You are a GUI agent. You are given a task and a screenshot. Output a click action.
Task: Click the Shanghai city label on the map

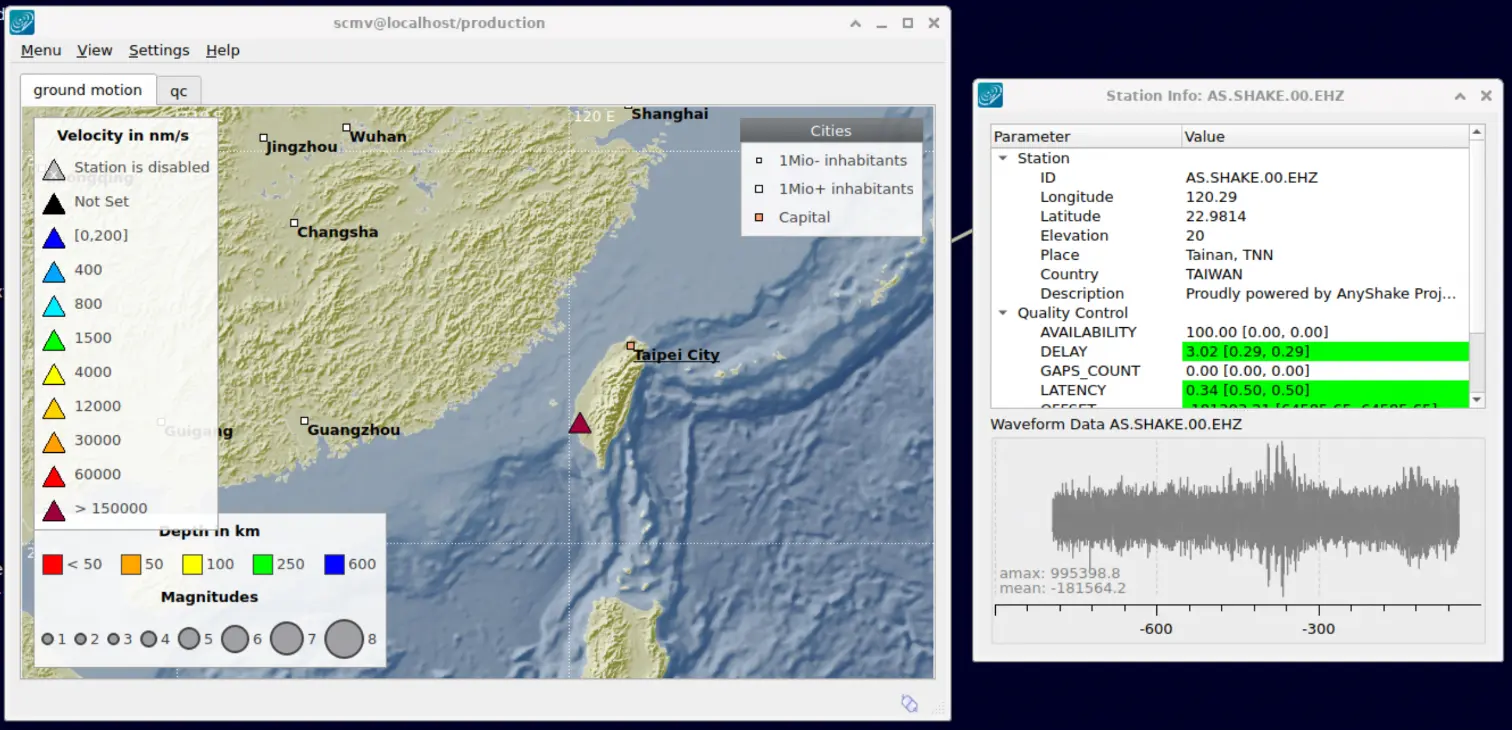(669, 114)
